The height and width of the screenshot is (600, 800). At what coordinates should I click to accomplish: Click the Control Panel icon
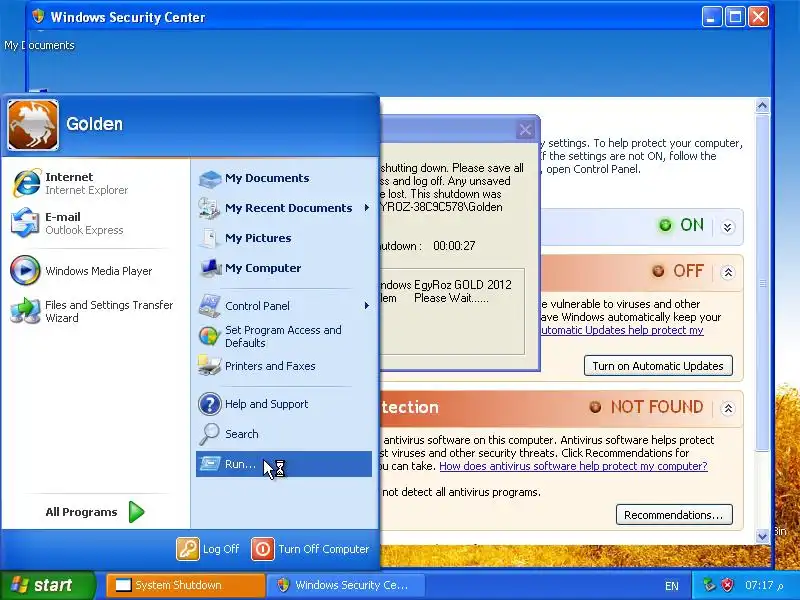[209, 306]
